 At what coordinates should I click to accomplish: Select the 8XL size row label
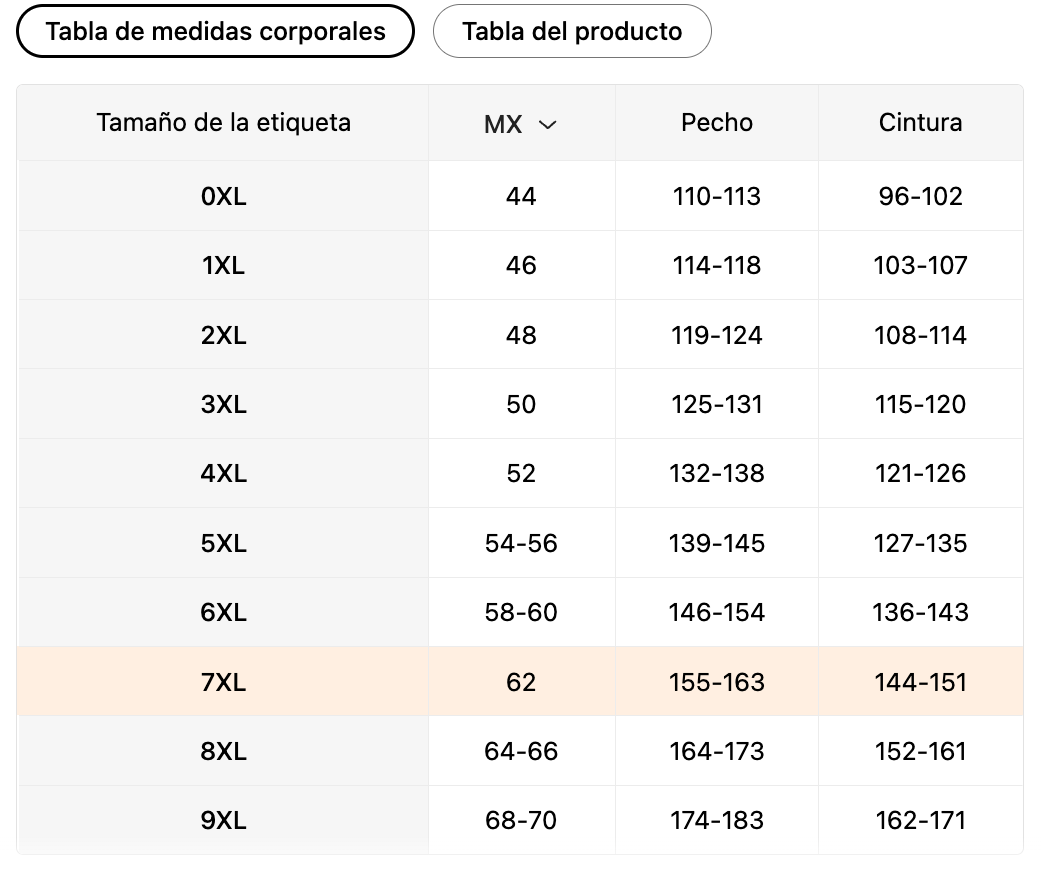tap(223, 751)
